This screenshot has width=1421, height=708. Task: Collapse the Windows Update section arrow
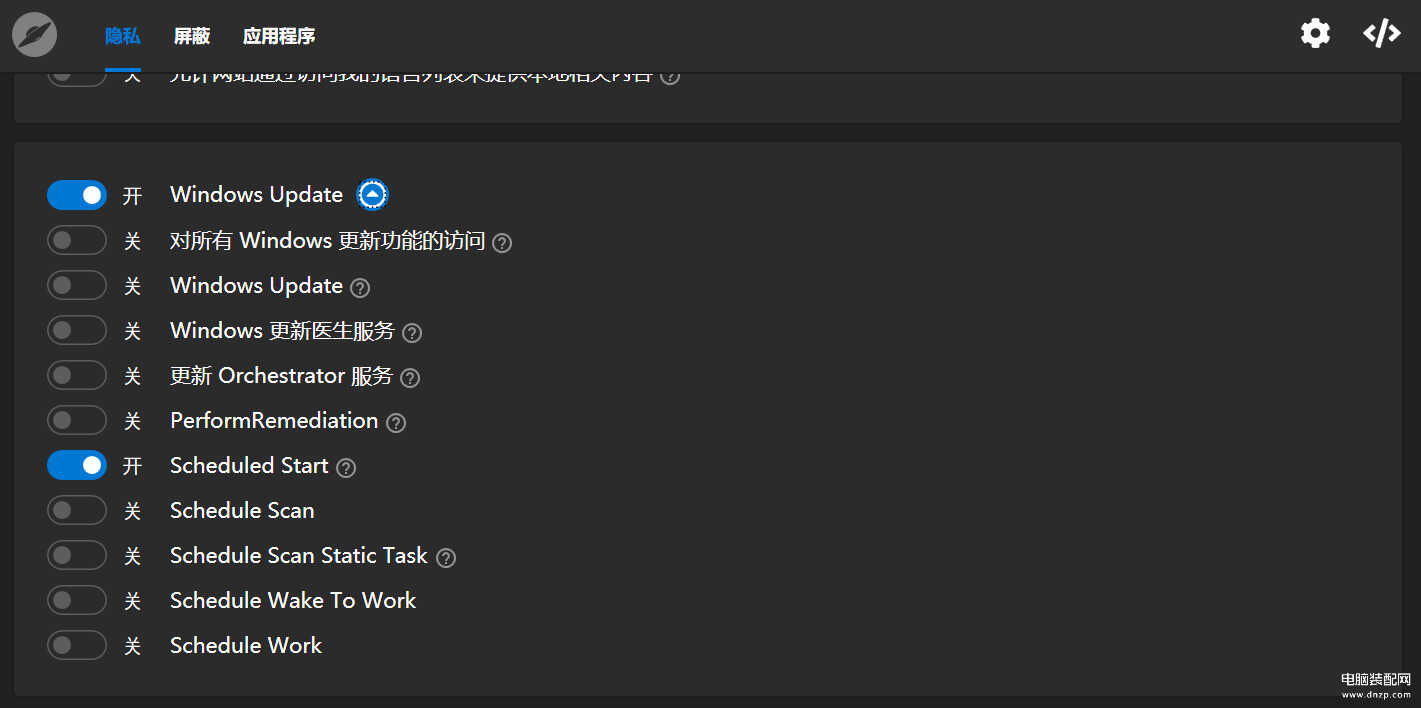pyautogui.click(x=373, y=195)
